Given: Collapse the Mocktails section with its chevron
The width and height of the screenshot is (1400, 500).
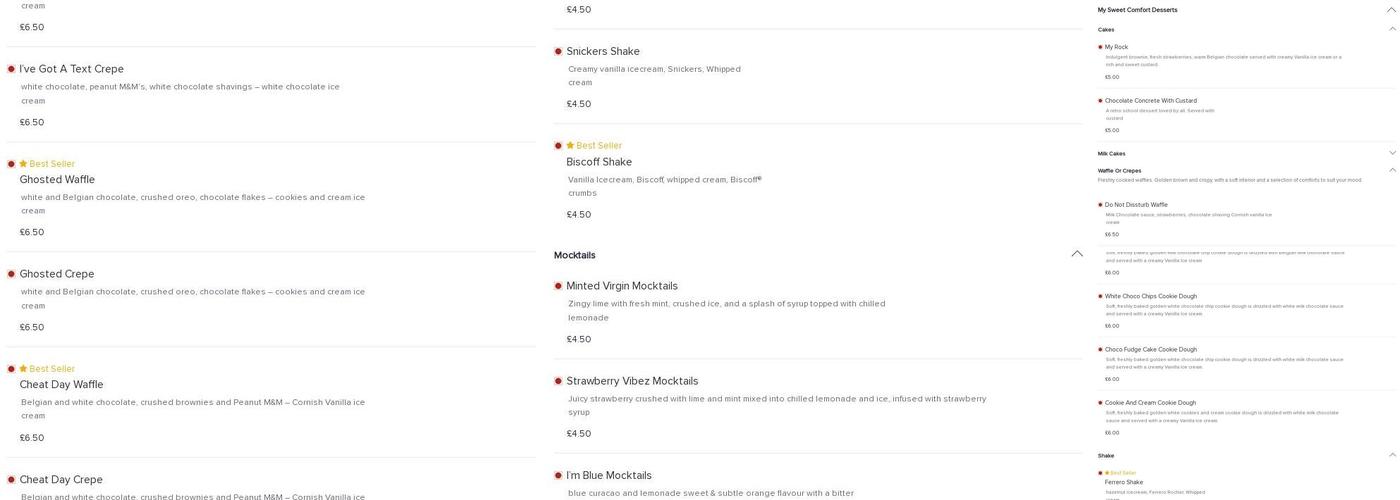Looking at the screenshot, I should coord(1077,254).
